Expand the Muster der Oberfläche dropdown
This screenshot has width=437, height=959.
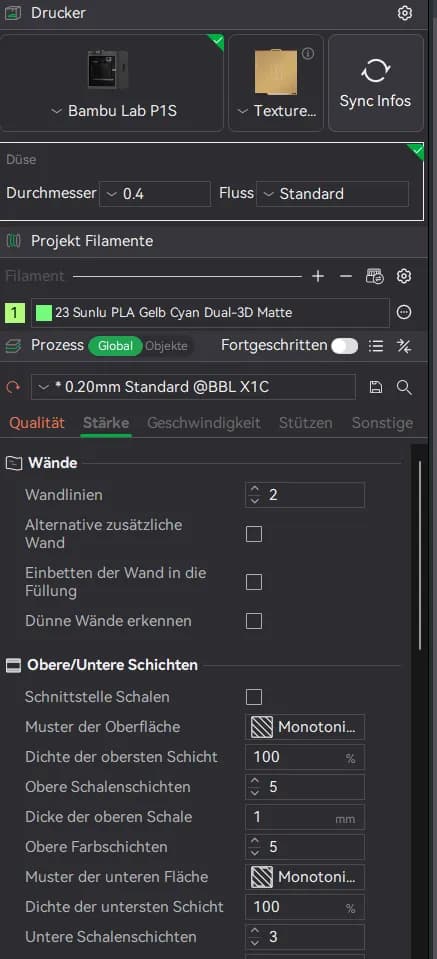click(305, 727)
